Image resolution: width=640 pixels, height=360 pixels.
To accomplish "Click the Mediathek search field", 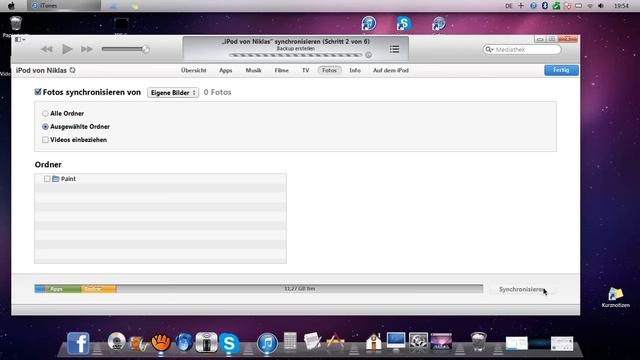I will 522,49.
